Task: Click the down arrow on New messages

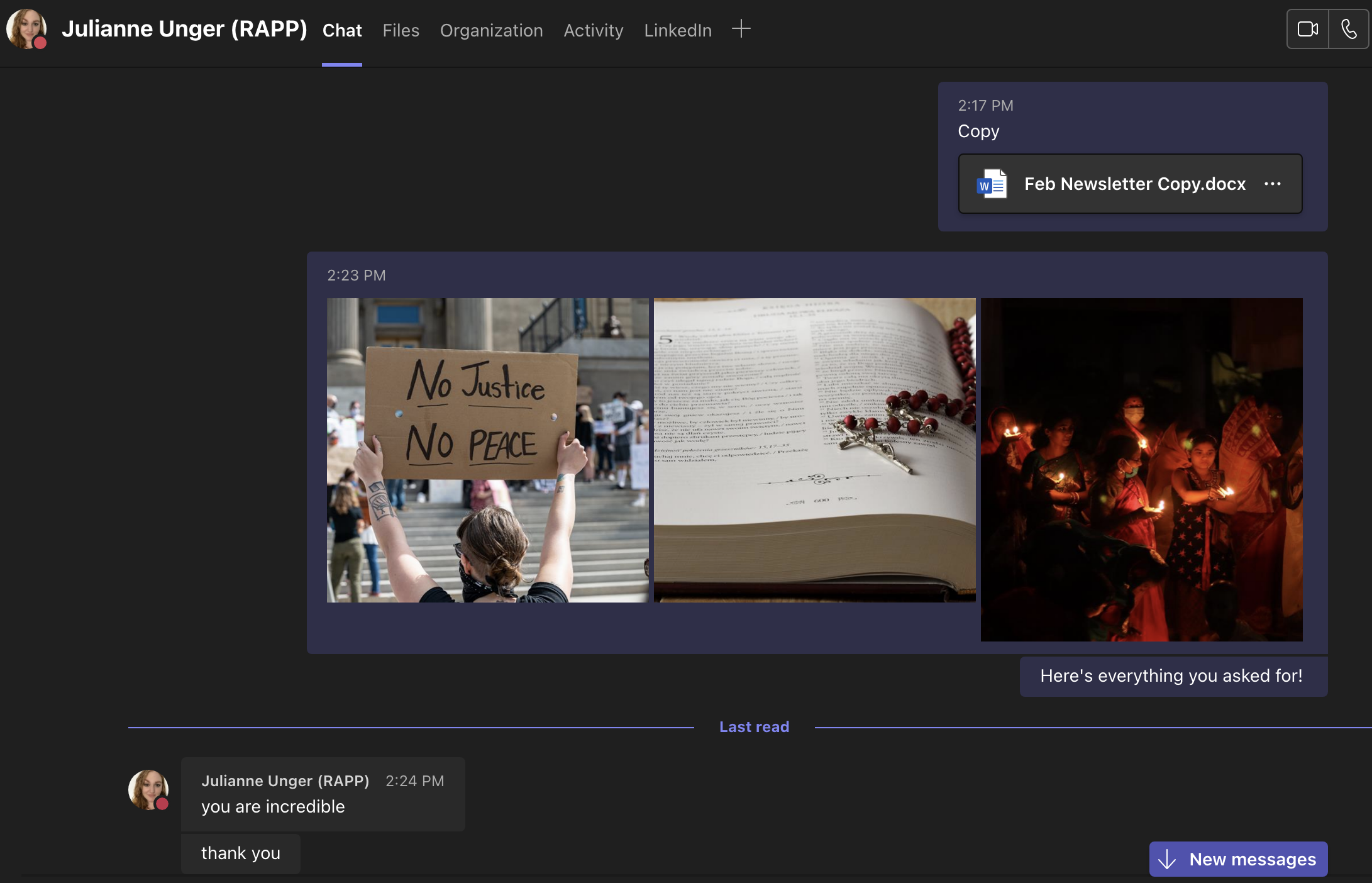Action: [x=1167, y=859]
